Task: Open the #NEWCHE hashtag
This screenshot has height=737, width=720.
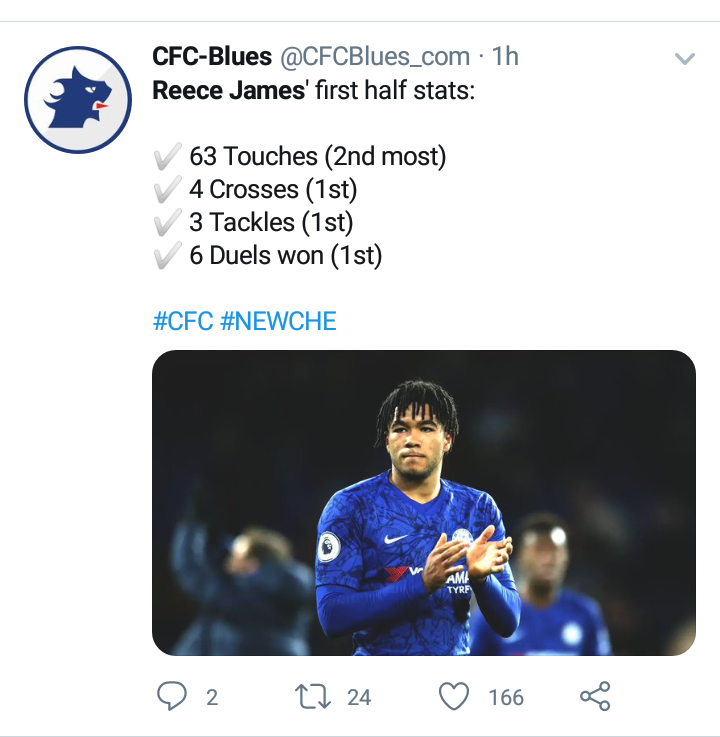Action: [278, 321]
